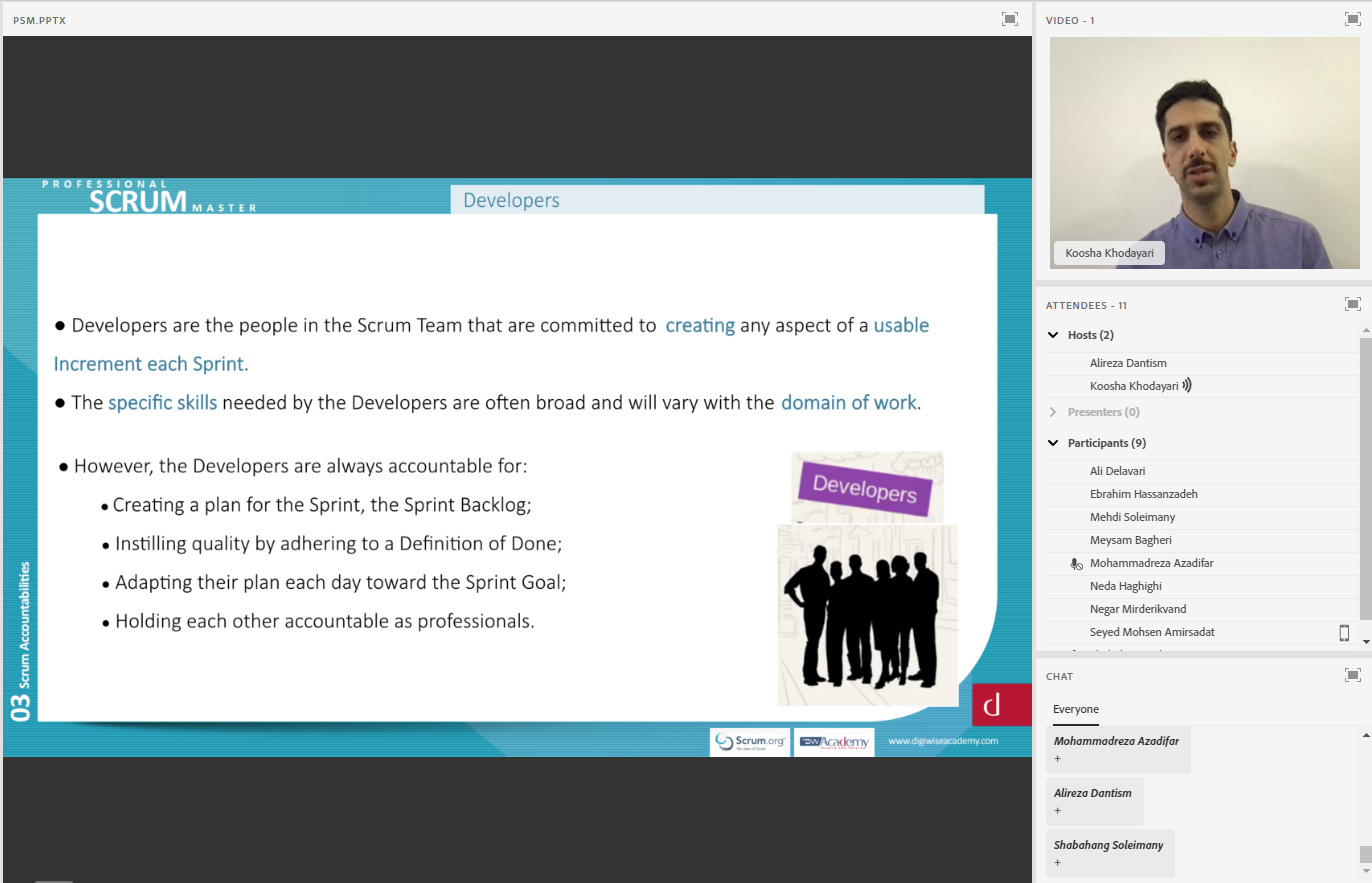Maximize the PSM.PPTX share pod
The width and height of the screenshot is (1372, 883).
1009,19
